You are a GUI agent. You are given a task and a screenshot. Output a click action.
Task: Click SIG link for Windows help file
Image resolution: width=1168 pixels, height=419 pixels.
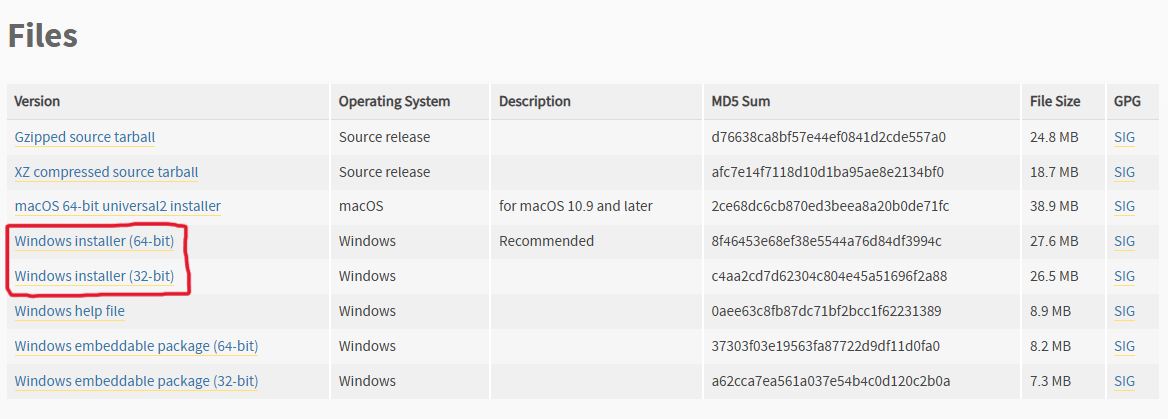pos(1124,311)
